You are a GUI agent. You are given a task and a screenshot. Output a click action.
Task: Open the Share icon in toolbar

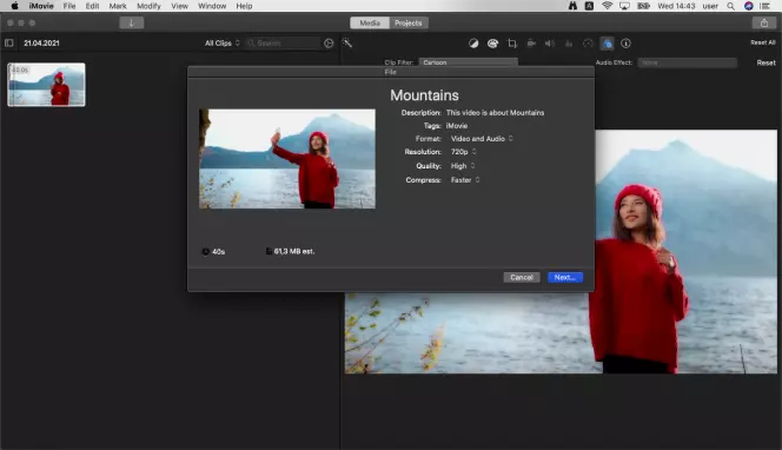click(764, 23)
